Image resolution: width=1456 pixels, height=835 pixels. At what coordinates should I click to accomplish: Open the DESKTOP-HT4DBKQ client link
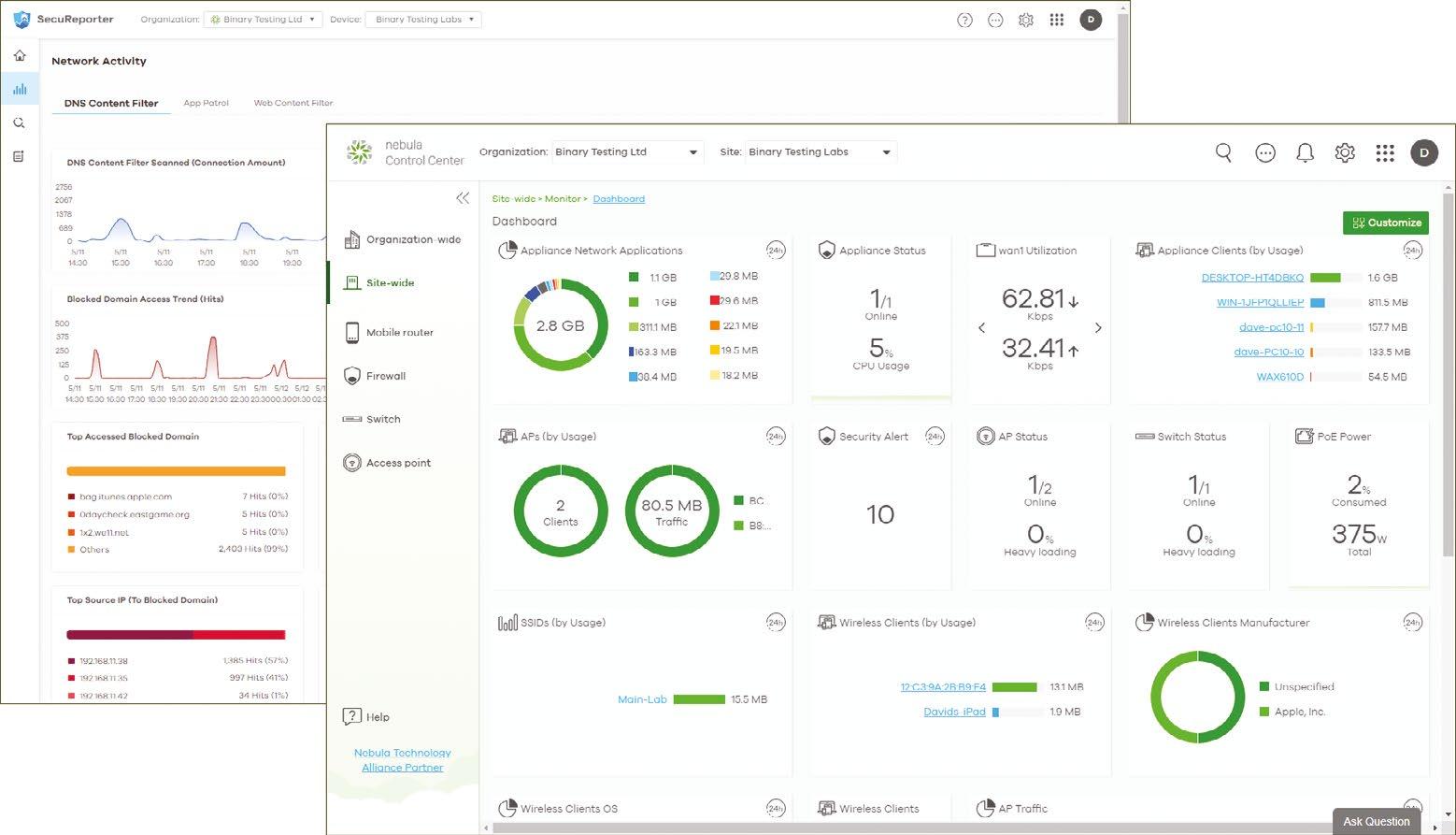[x=1252, y=278]
